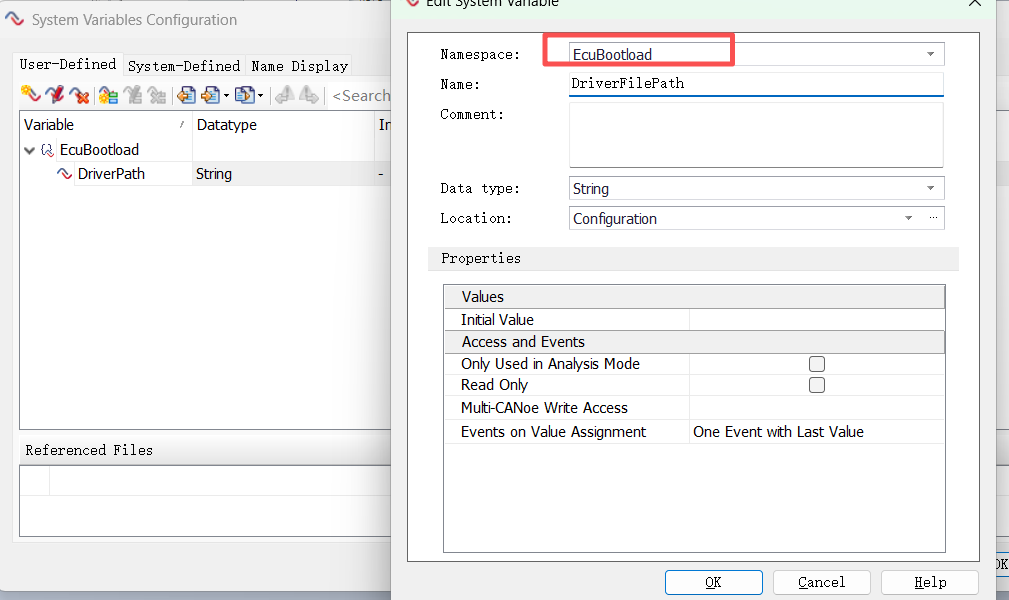Viewport: 1009px width, 600px height.
Task: Sort by the Variable column header
Action: [x=106, y=125]
